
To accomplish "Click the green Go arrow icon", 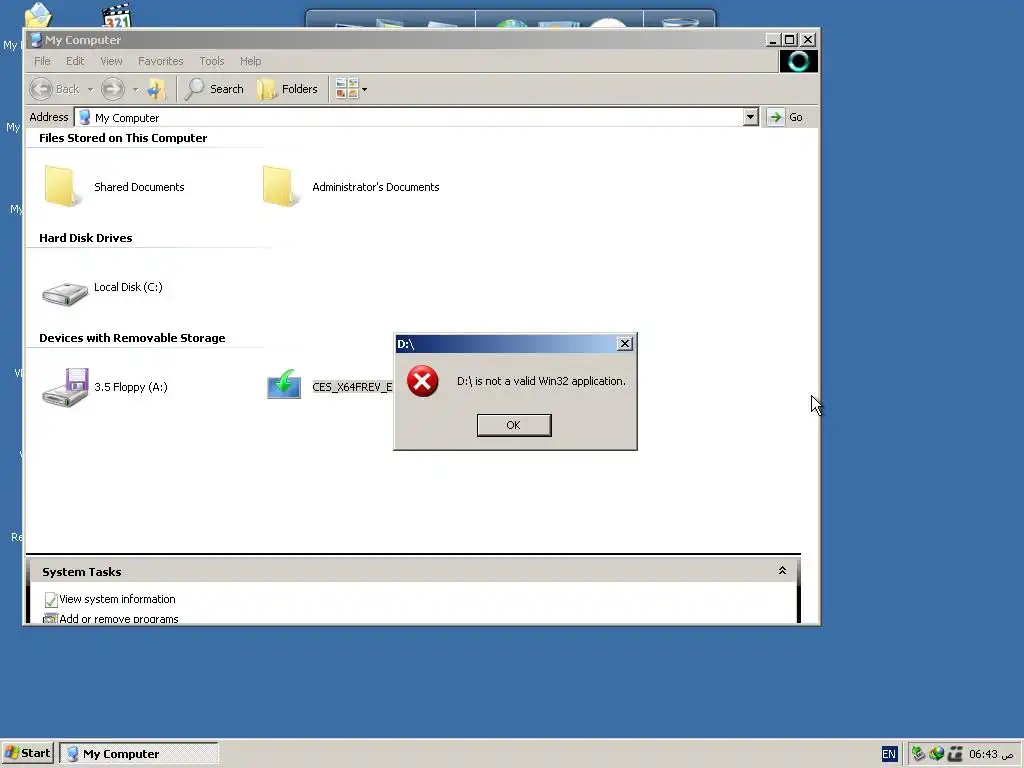I will pyautogui.click(x=775, y=118).
